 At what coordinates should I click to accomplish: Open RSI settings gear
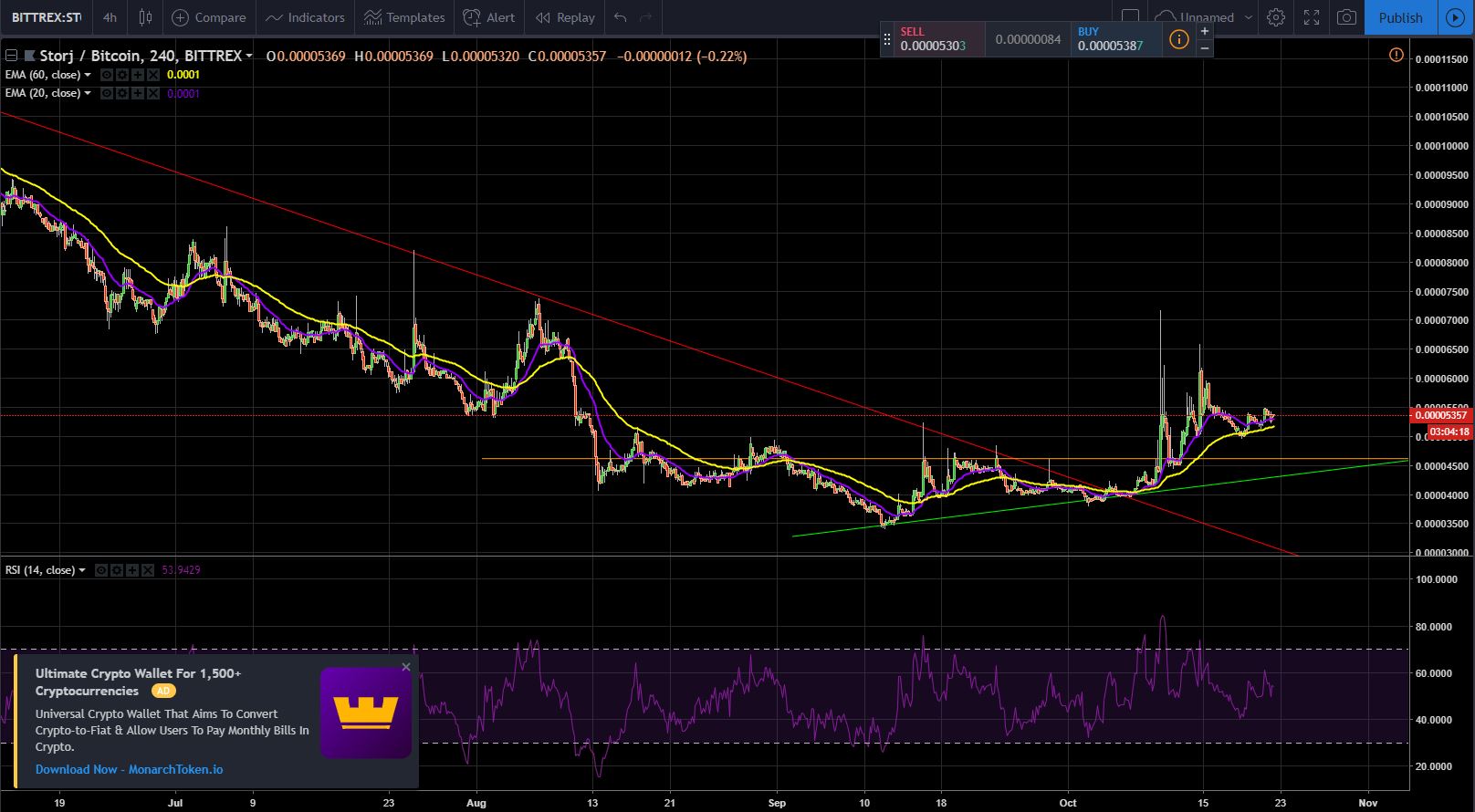pos(117,570)
